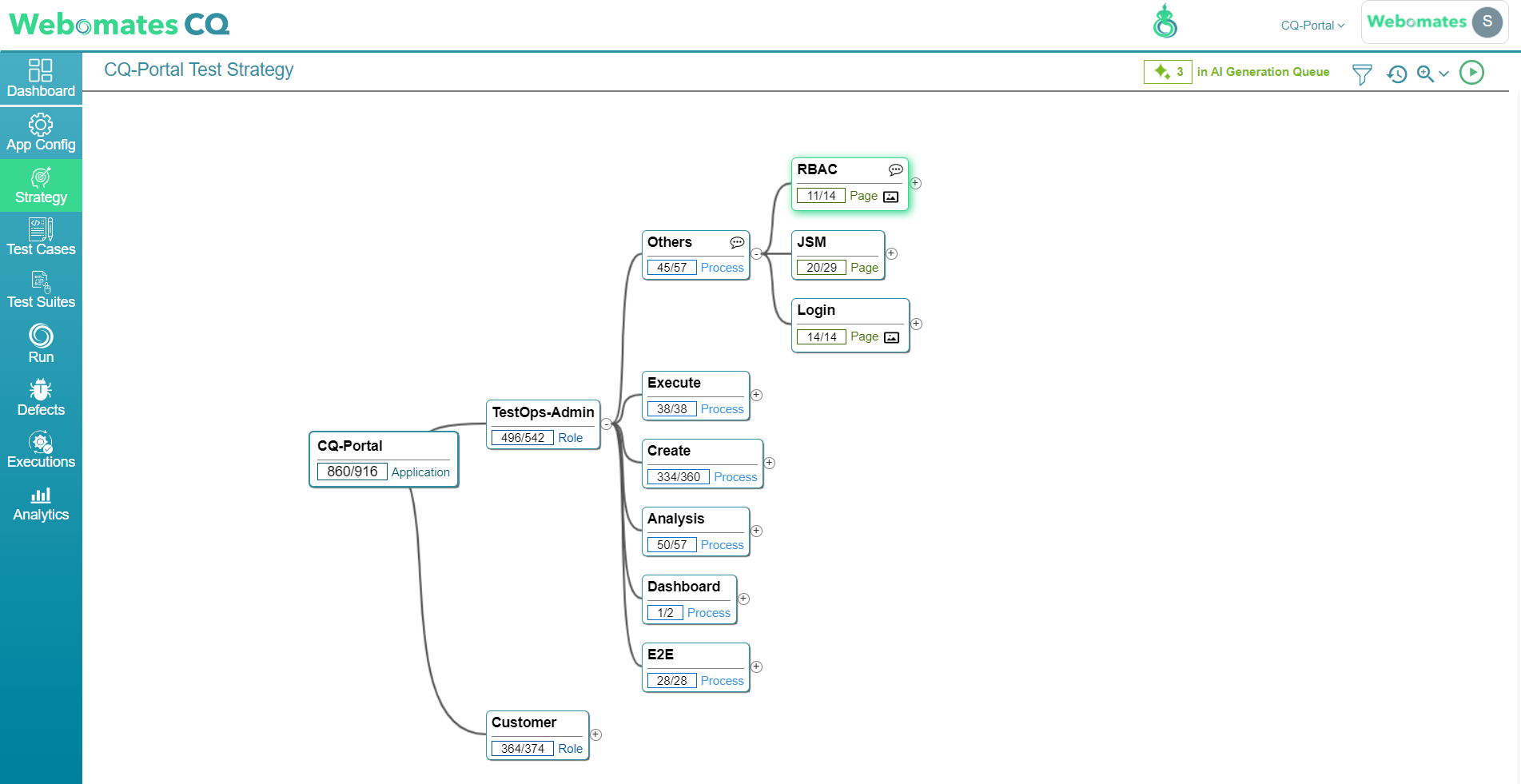Click the 45/57 count on Others
The width and height of the screenshot is (1521, 784).
[x=672, y=268]
